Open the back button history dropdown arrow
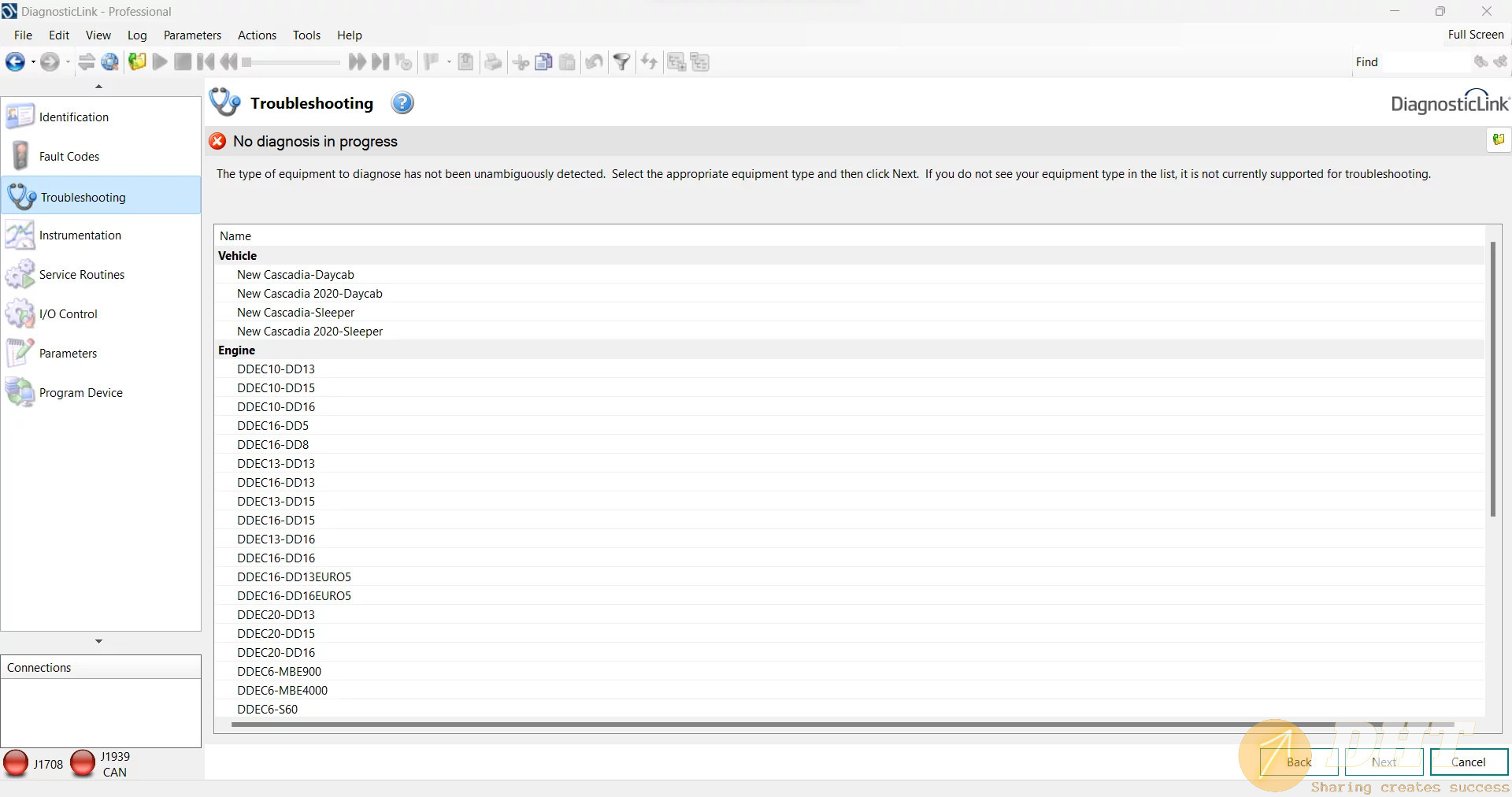The width and height of the screenshot is (1512, 797). coord(33,62)
